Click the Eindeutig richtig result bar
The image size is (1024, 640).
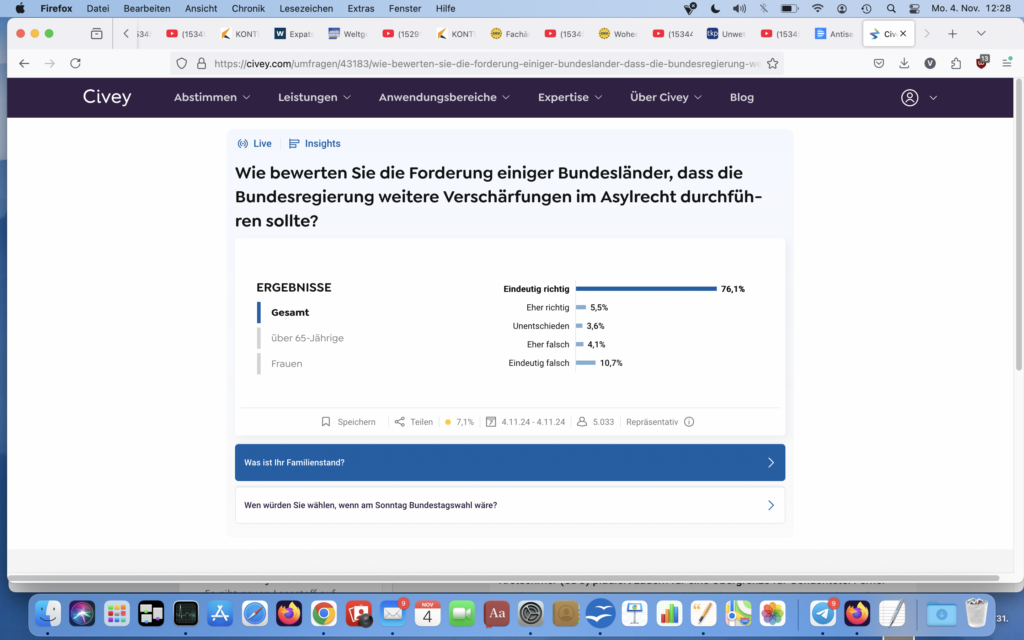pos(645,289)
